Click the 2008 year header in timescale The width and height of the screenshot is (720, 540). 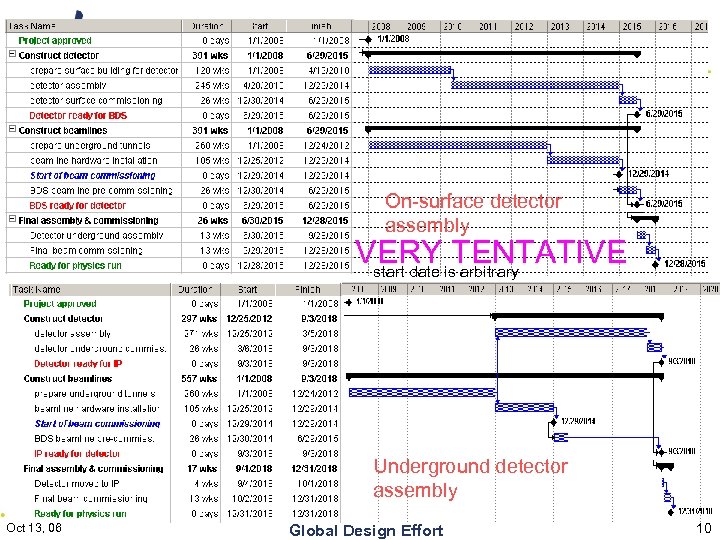click(x=381, y=27)
